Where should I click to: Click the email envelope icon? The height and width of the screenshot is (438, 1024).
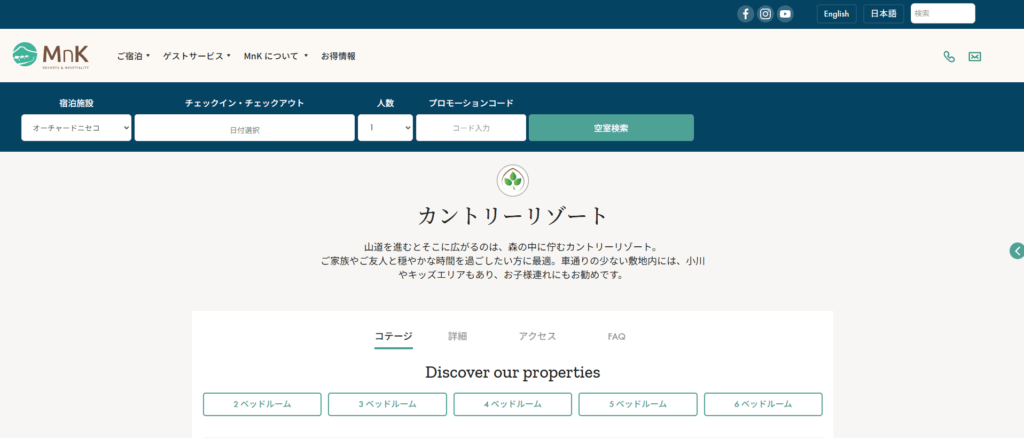(x=974, y=57)
